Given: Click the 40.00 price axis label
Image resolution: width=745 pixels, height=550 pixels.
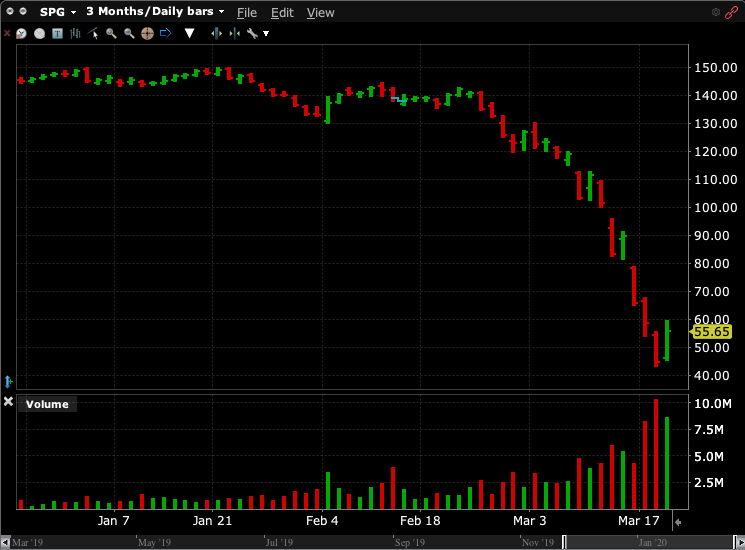Looking at the screenshot, I should (711, 376).
